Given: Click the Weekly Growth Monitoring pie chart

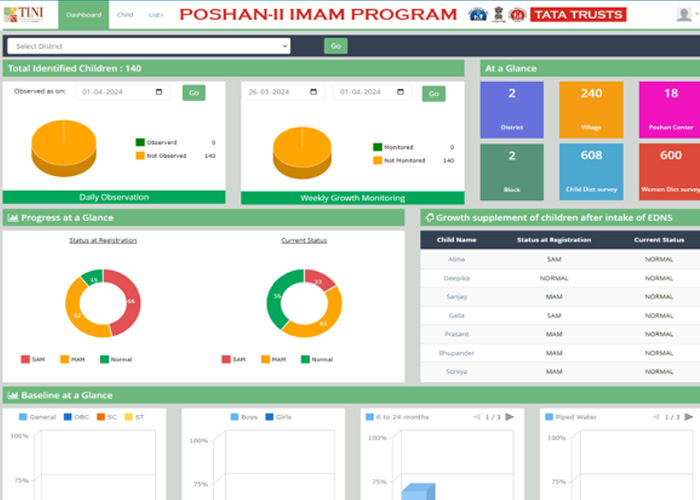Looking at the screenshot, I should [302, 152].
